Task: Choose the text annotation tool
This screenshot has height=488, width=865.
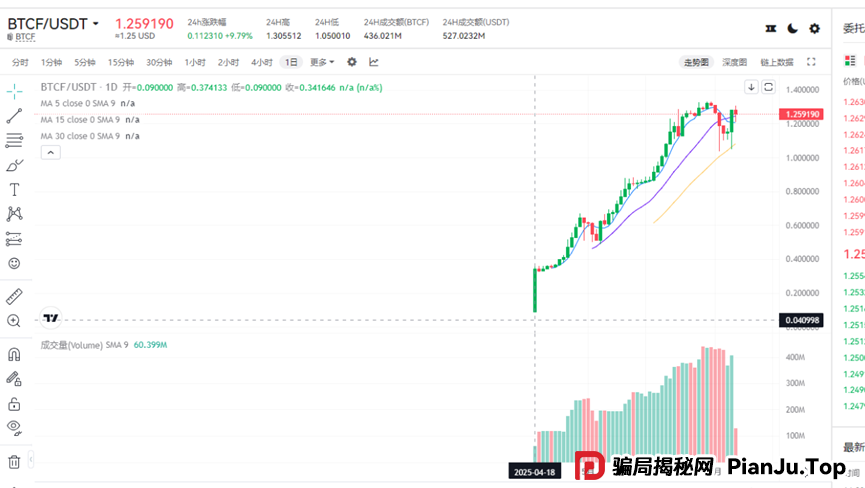Action: [x=14, y=189]
